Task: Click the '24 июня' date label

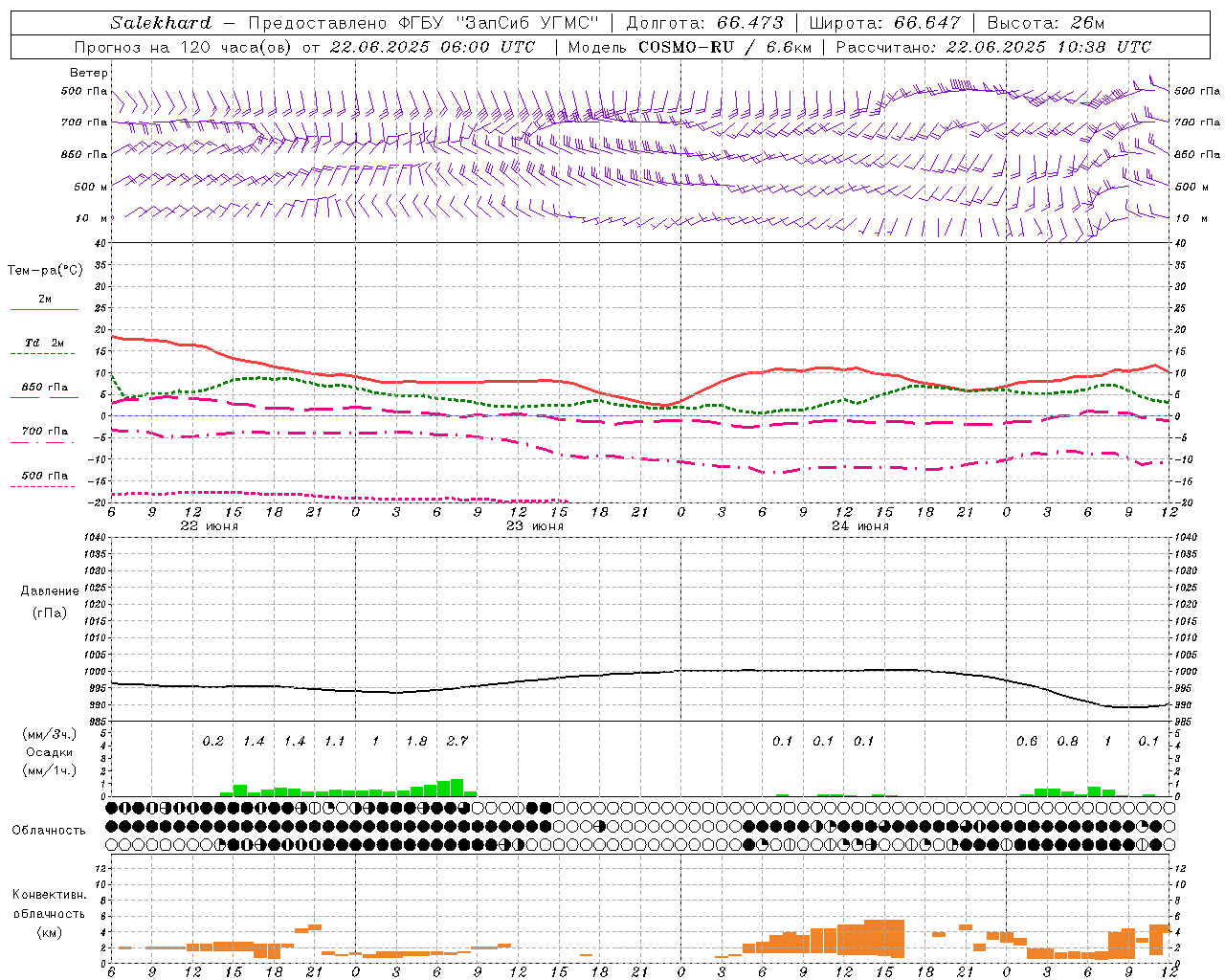Action: click(x=859, y=526)
